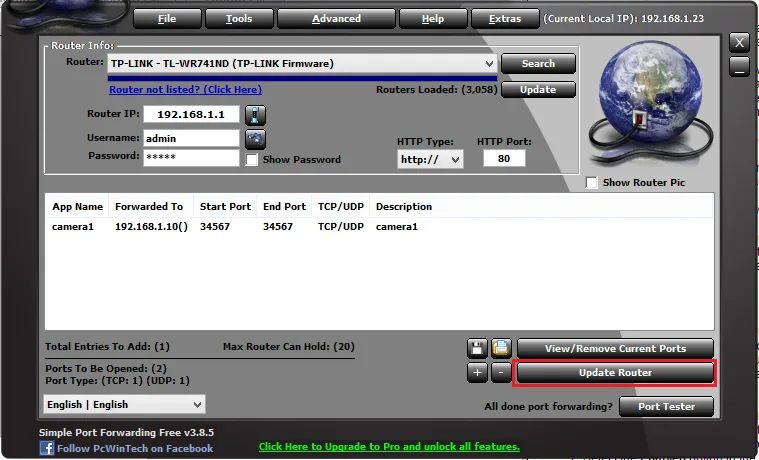Click the default login icon beside Username

[x=255, y=139]
